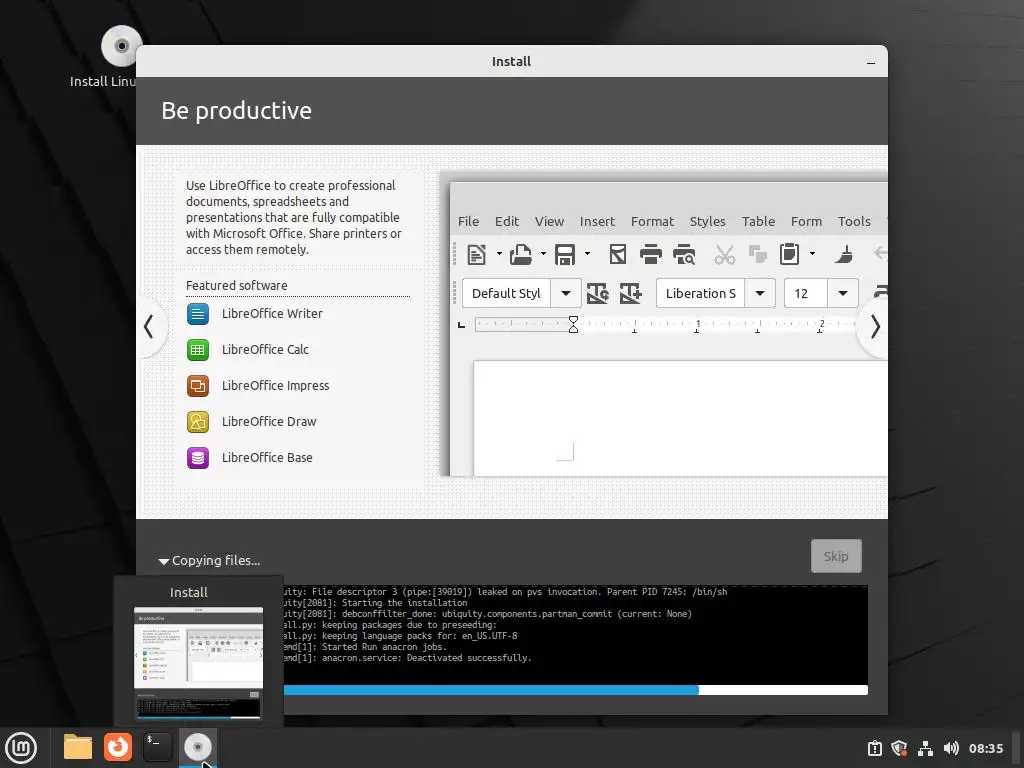
Task: Click the Update Style icon in slide
Action: (598, 293)
